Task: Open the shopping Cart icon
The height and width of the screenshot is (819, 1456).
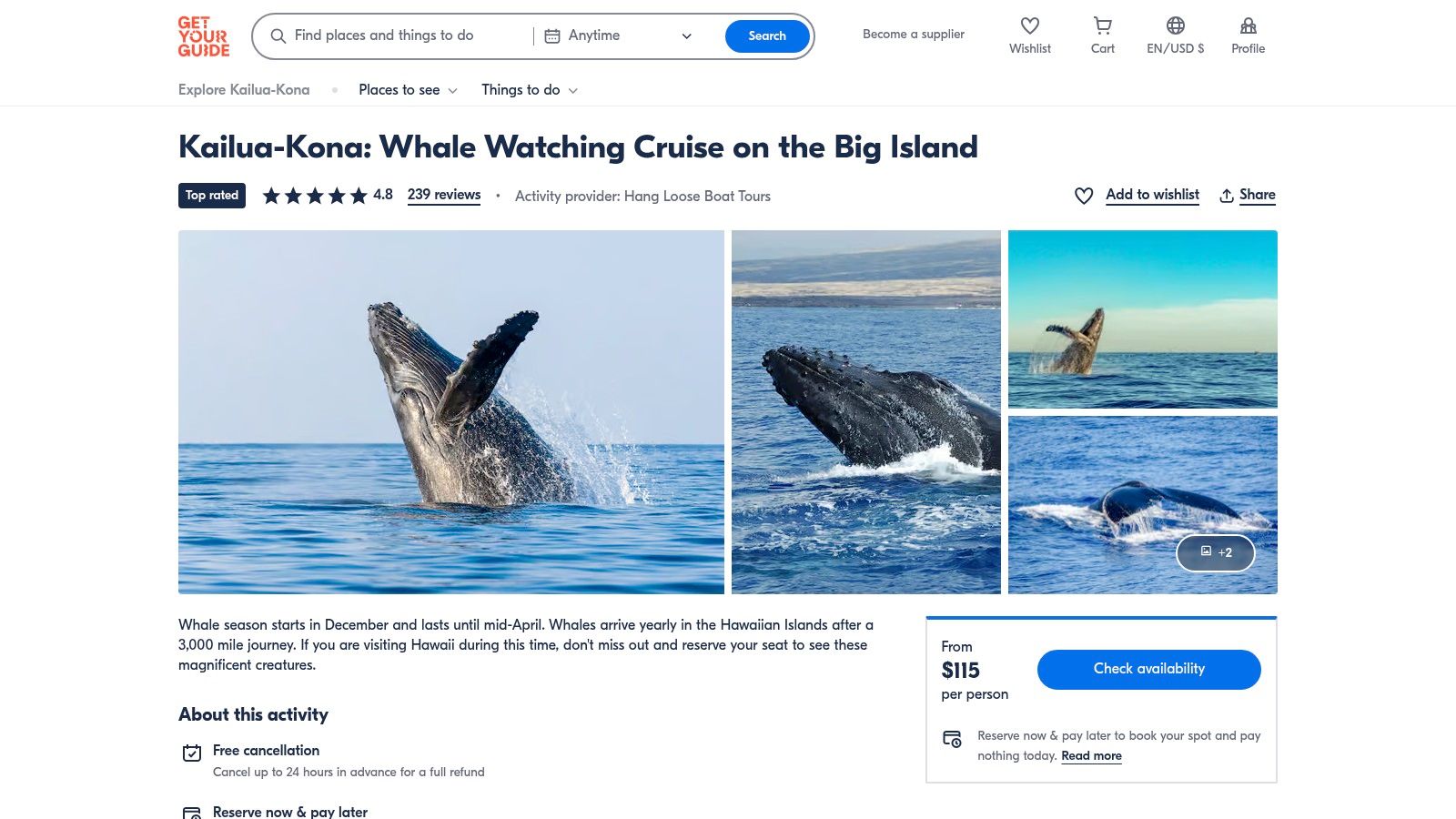Action: pyautogui.click(x=1102, y=25)
